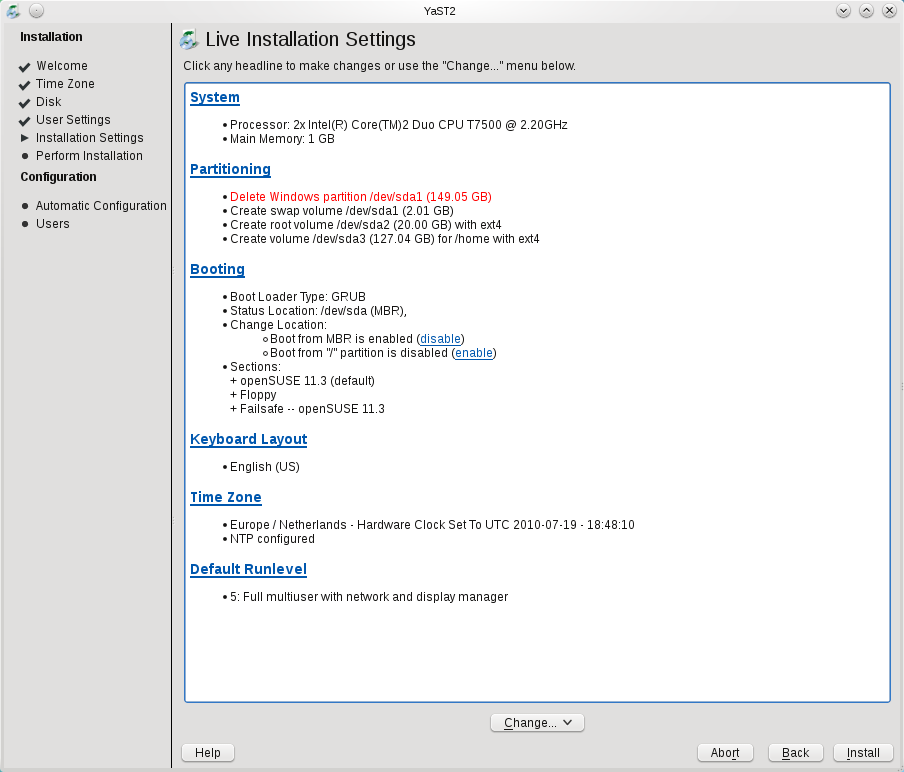Click the pin button beside the title bar icon
The height and width of the screenshot is (772, 904).
[36, 11]
